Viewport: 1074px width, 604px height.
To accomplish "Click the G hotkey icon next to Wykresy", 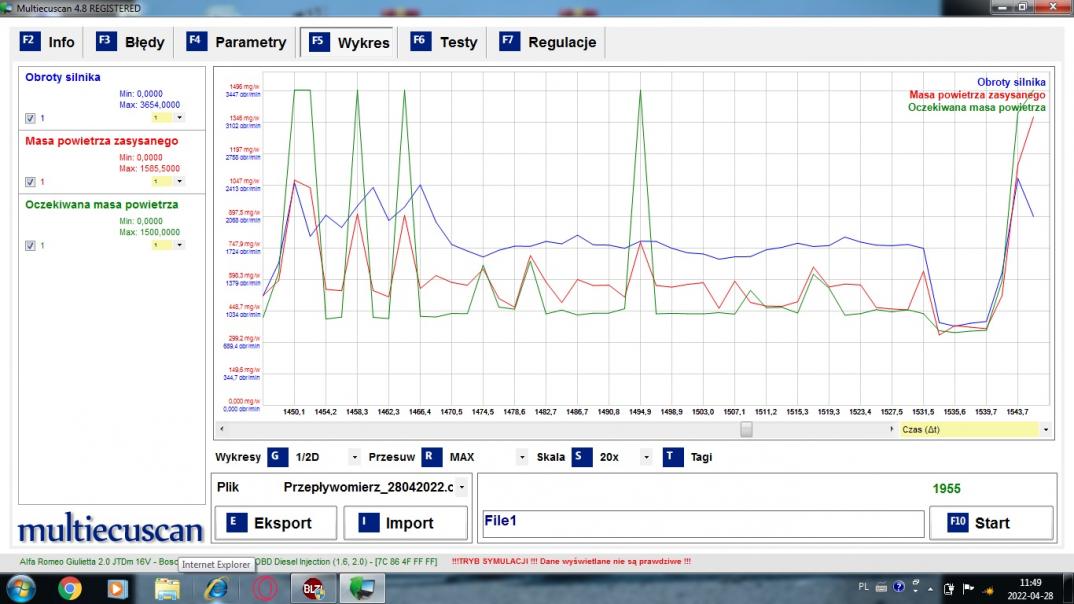I will (x=277, y=457).
